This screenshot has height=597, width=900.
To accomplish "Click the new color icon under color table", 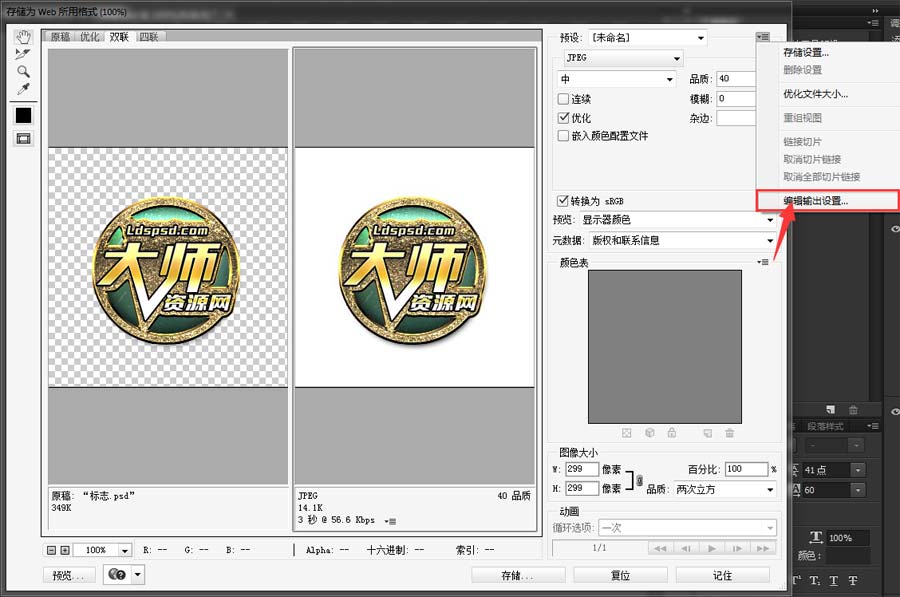I will pyautogui.click(x=708, y=433).
